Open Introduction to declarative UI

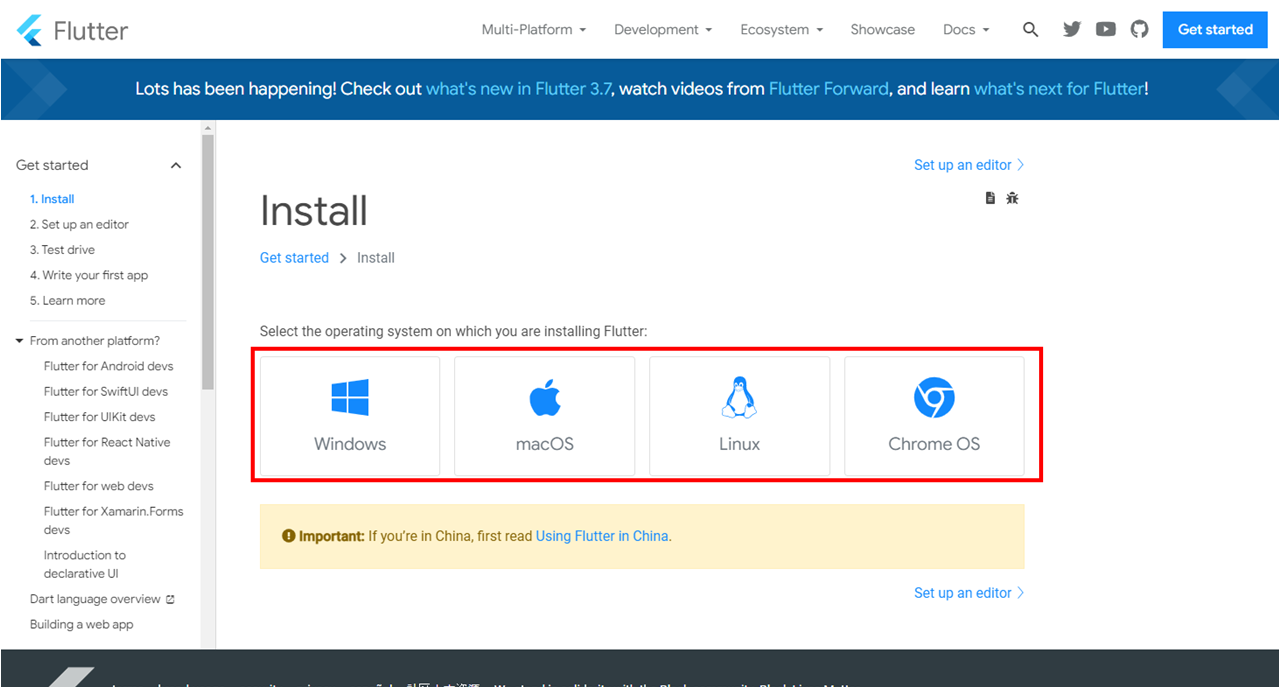pyautogui.click(x=85, y=564)
